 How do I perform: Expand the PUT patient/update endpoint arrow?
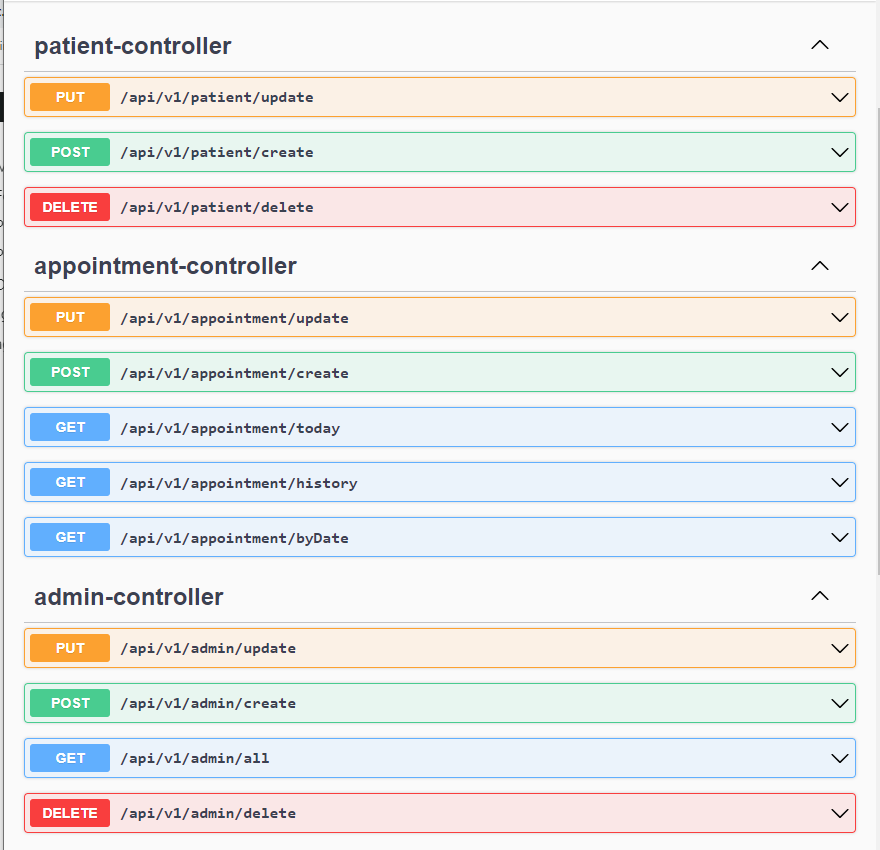click(840, 97)
